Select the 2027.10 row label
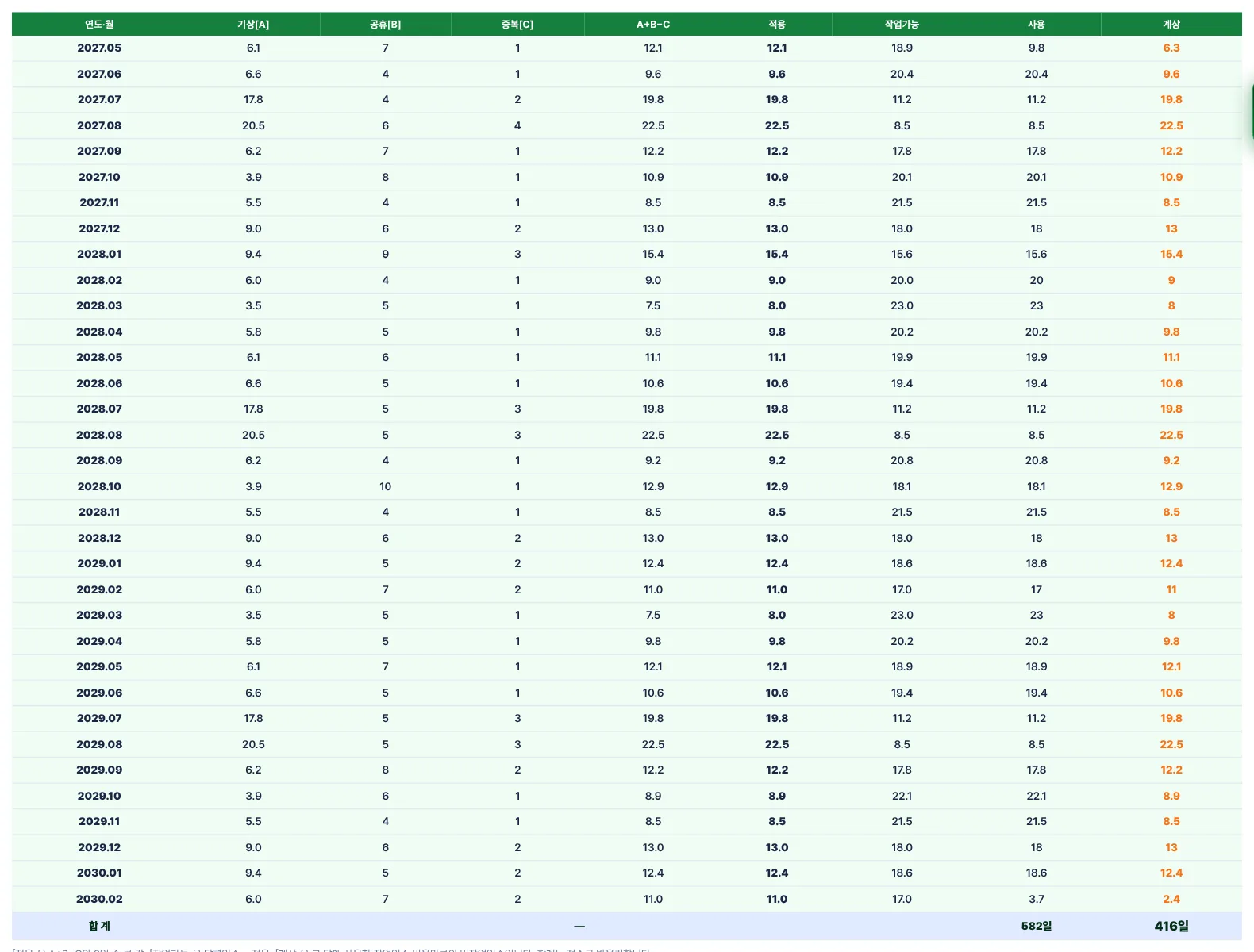 tap(99, 177)
